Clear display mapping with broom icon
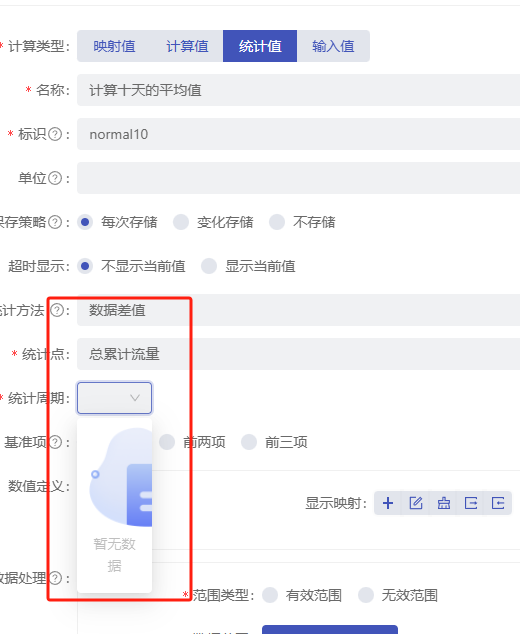 [444, 503]
